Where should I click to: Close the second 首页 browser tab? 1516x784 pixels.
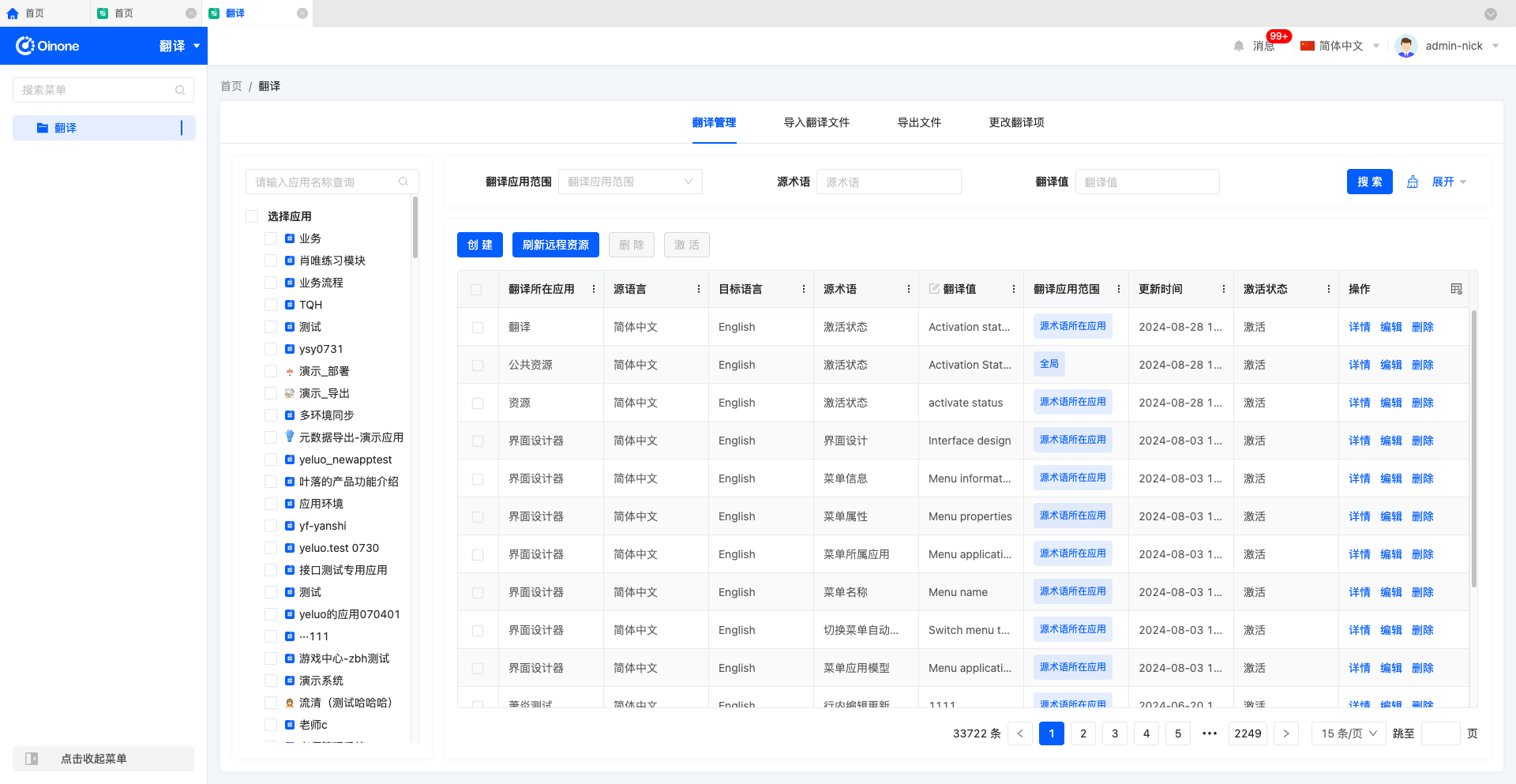190,13
